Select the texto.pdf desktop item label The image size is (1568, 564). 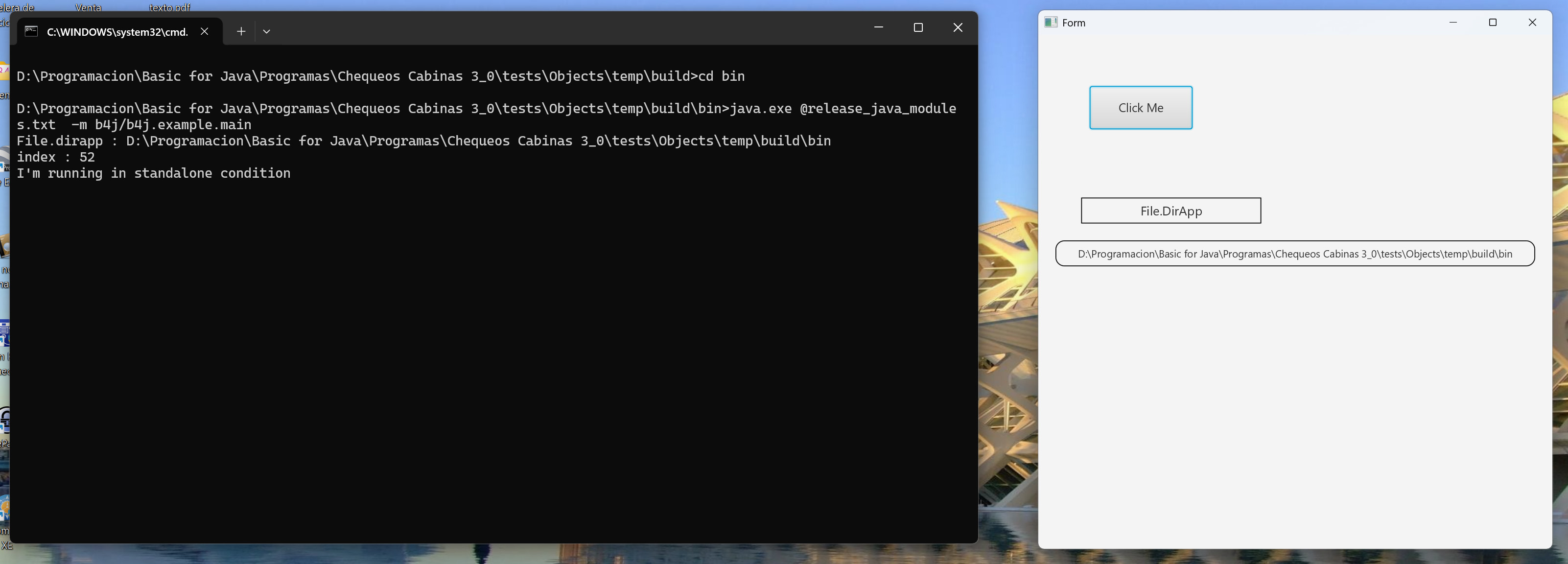click(170, 7)
